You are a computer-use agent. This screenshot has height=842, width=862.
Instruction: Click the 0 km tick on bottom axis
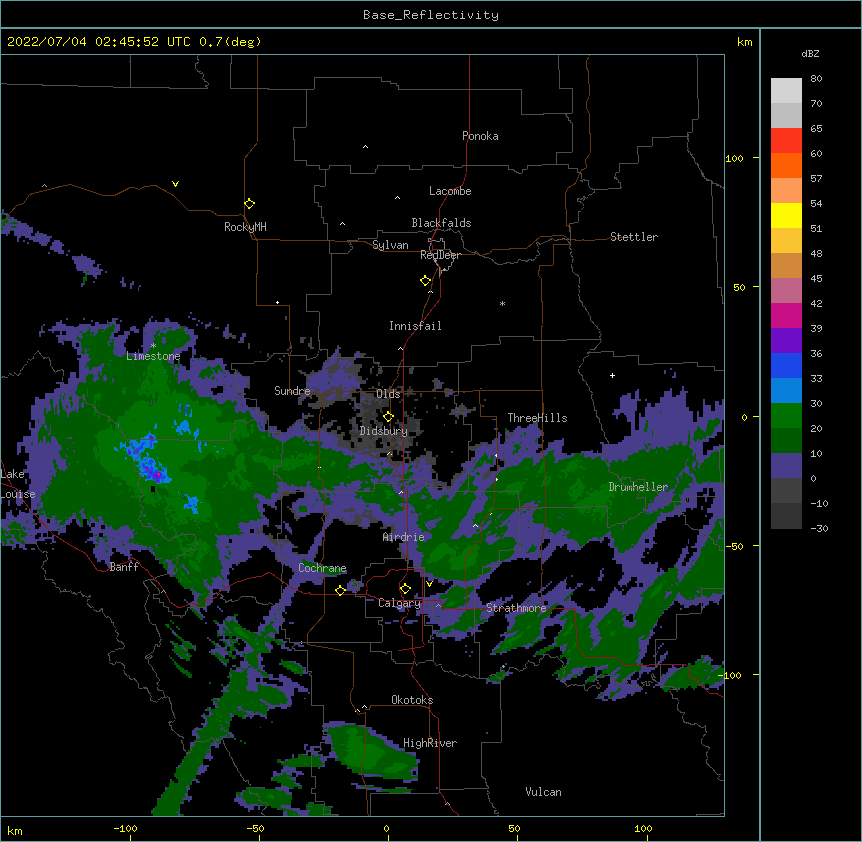[x=386, y=828]
